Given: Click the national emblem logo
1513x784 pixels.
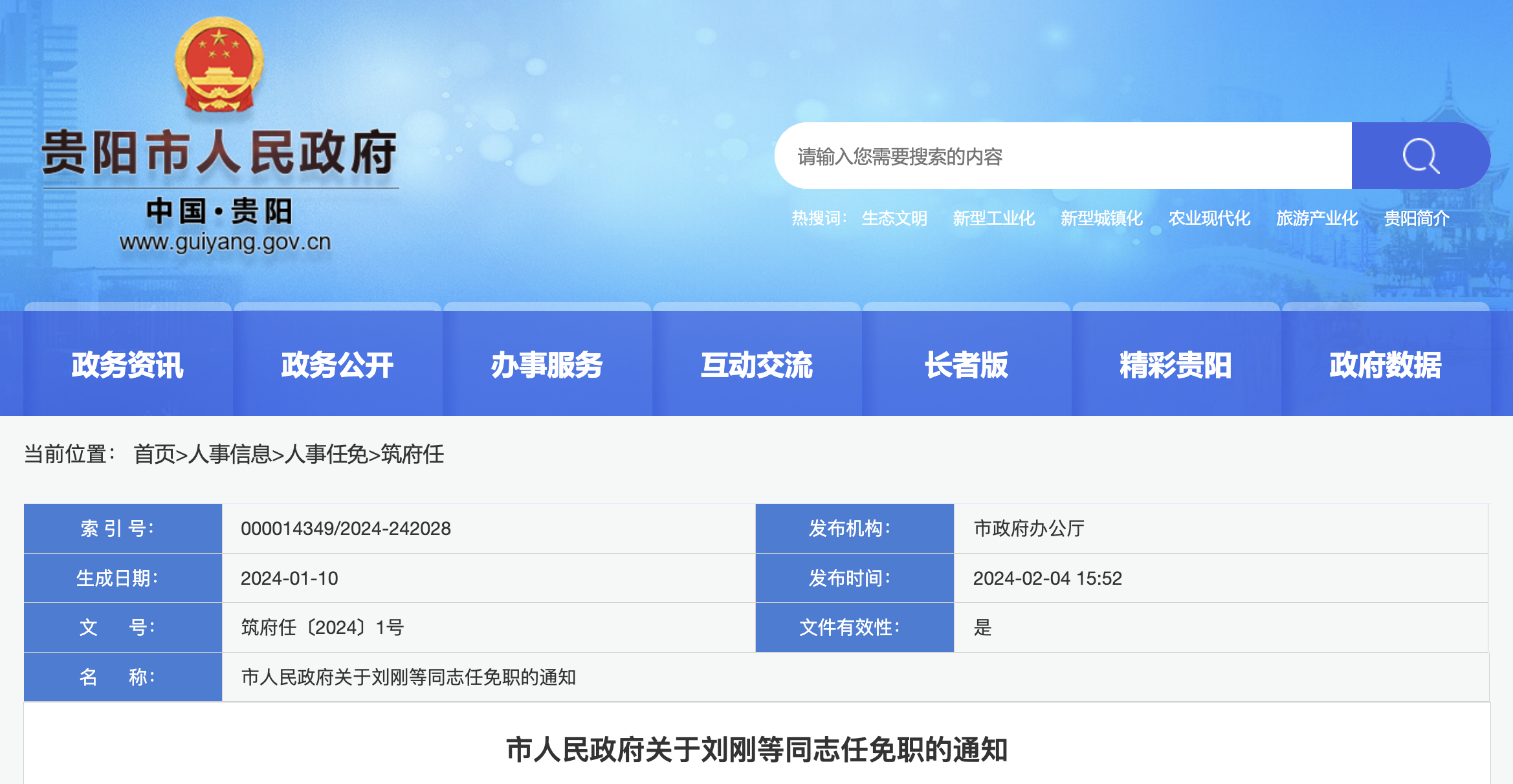Looking at the screenshot, I should tap(219, 65).
